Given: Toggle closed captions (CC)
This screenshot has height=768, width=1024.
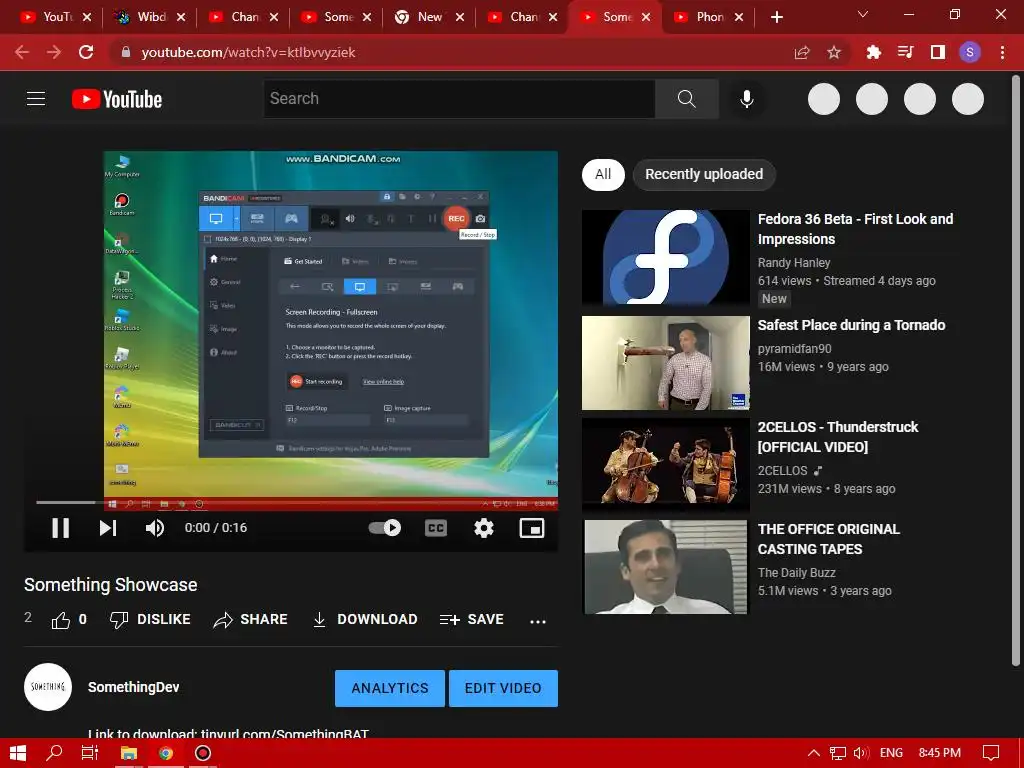Looking at the screenshot, I should (436, 528).
